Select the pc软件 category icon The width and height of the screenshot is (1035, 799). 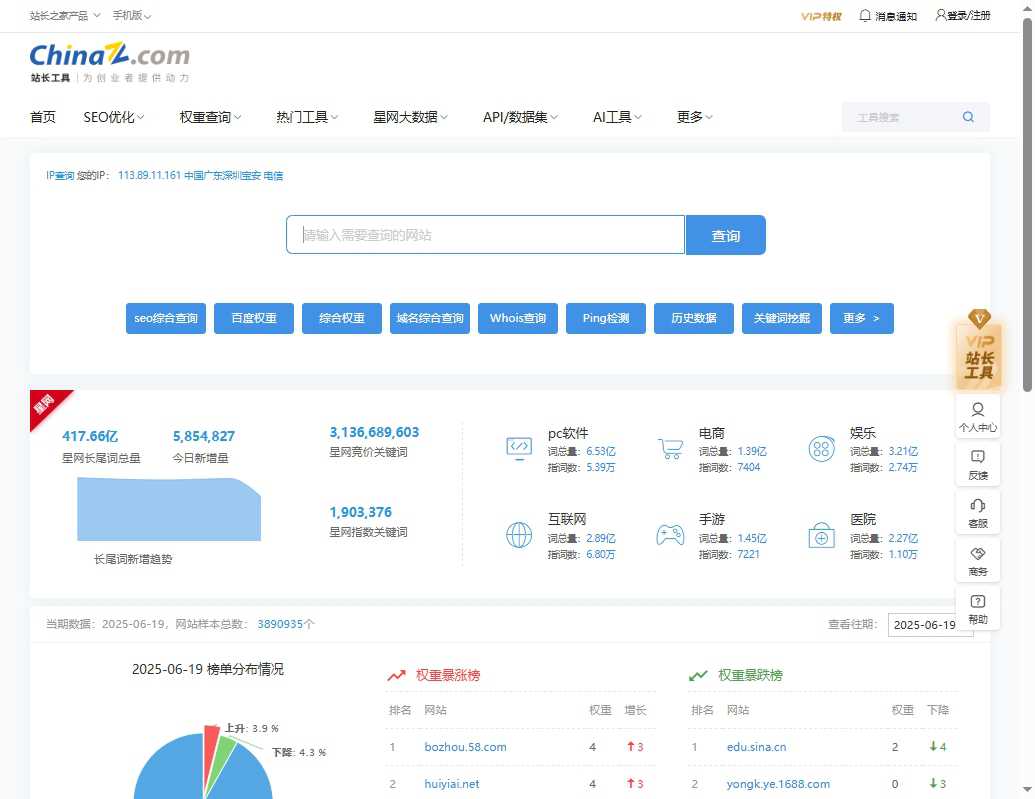[x=518, y=448]
